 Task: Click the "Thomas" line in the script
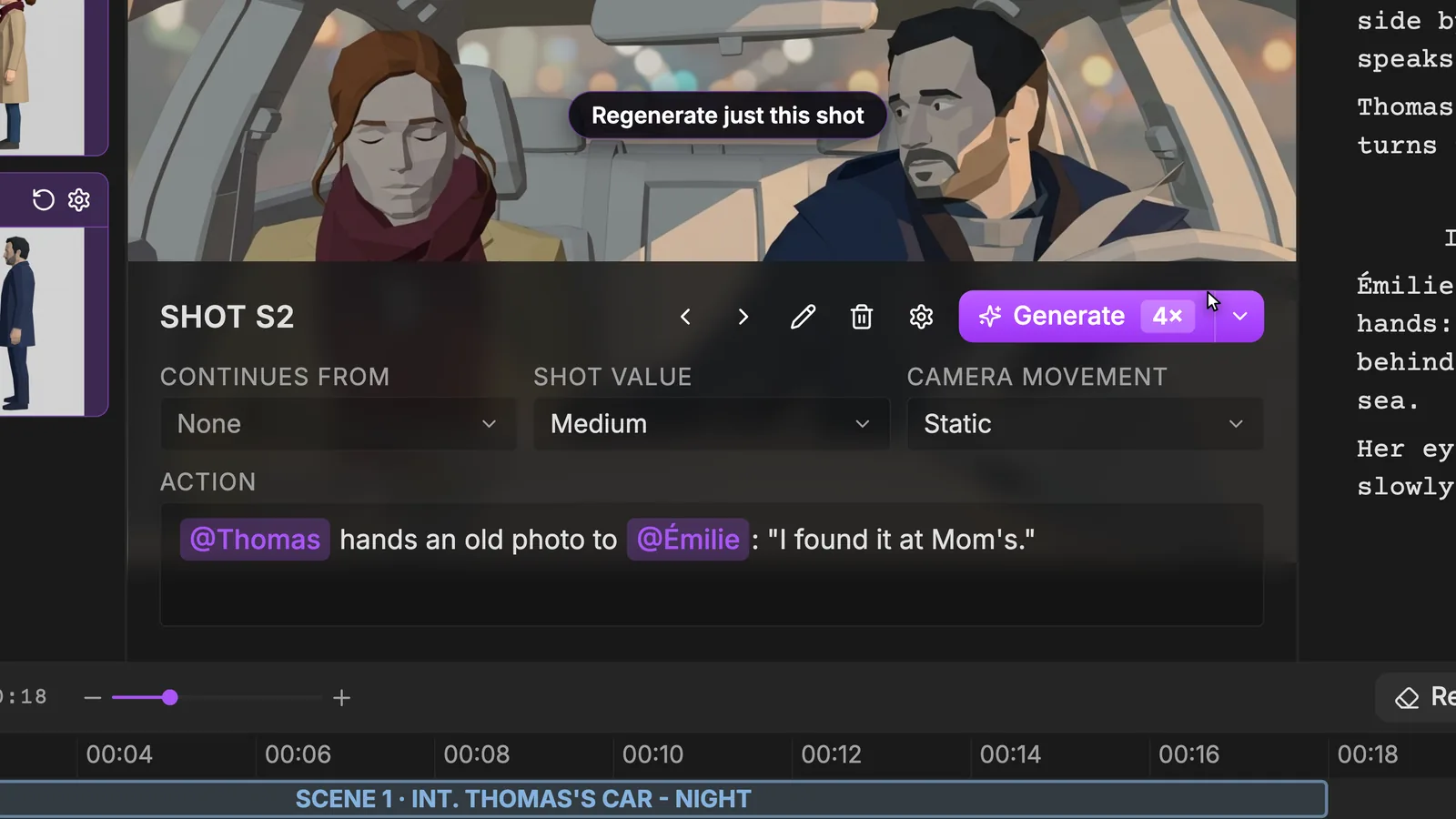pos(1405,106)
